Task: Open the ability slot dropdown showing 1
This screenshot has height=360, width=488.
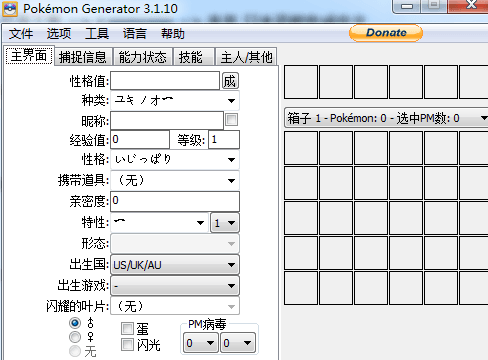Action: (x=225, y=223)
